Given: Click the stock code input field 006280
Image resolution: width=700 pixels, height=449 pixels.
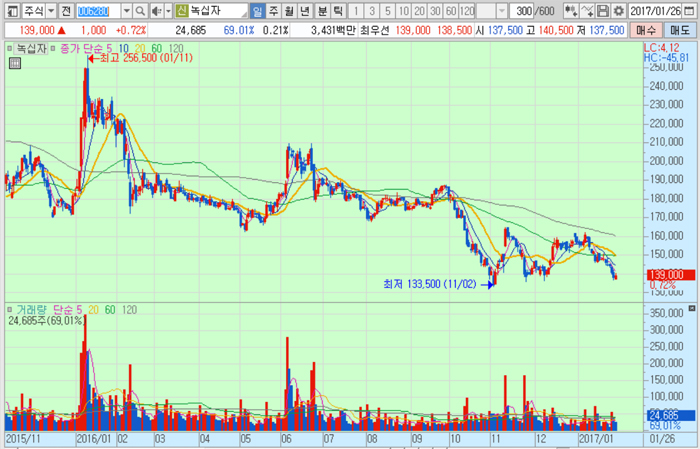Looking at the screenshot, I should 98,10.
